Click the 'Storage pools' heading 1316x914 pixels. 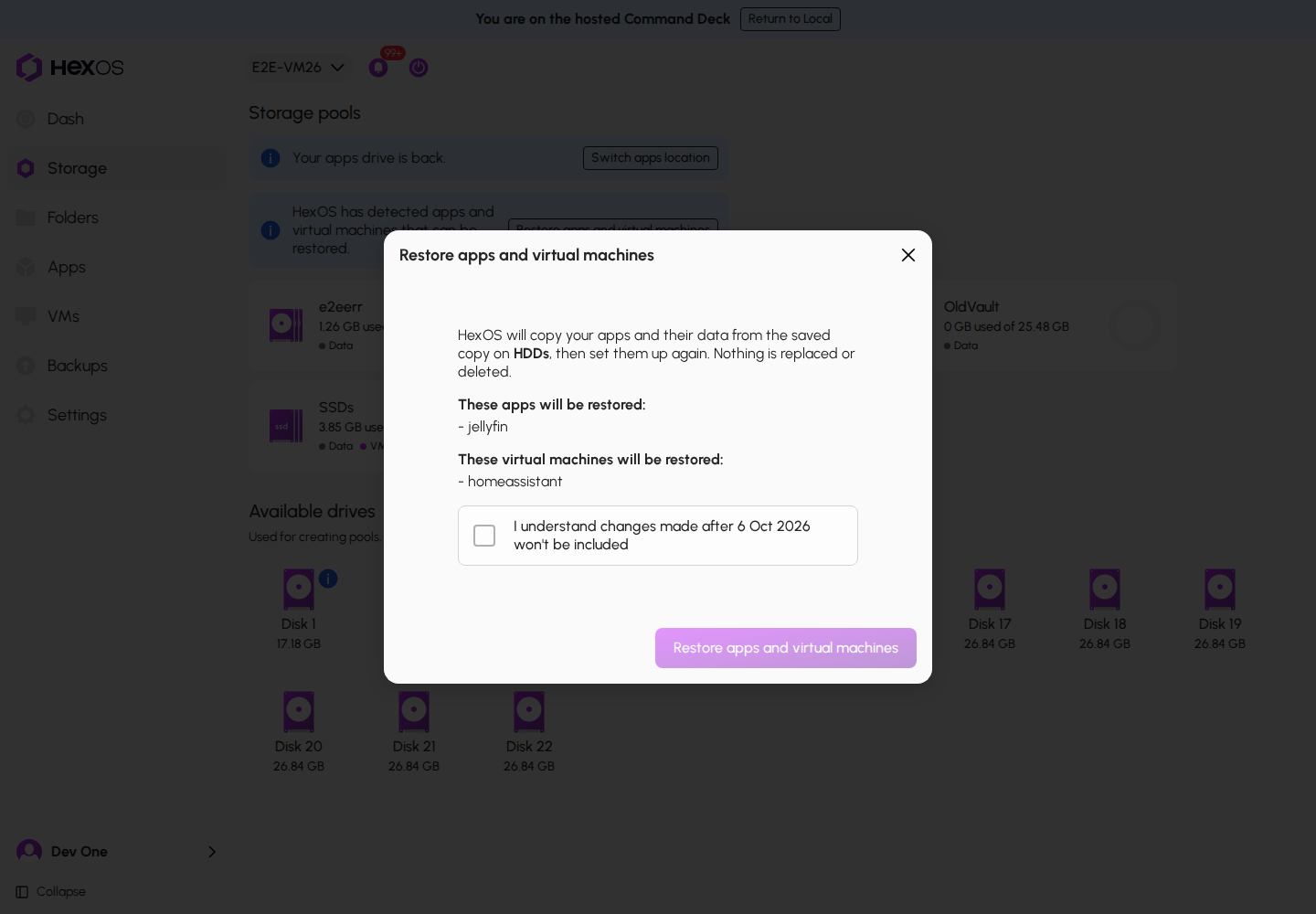point(304,113)
